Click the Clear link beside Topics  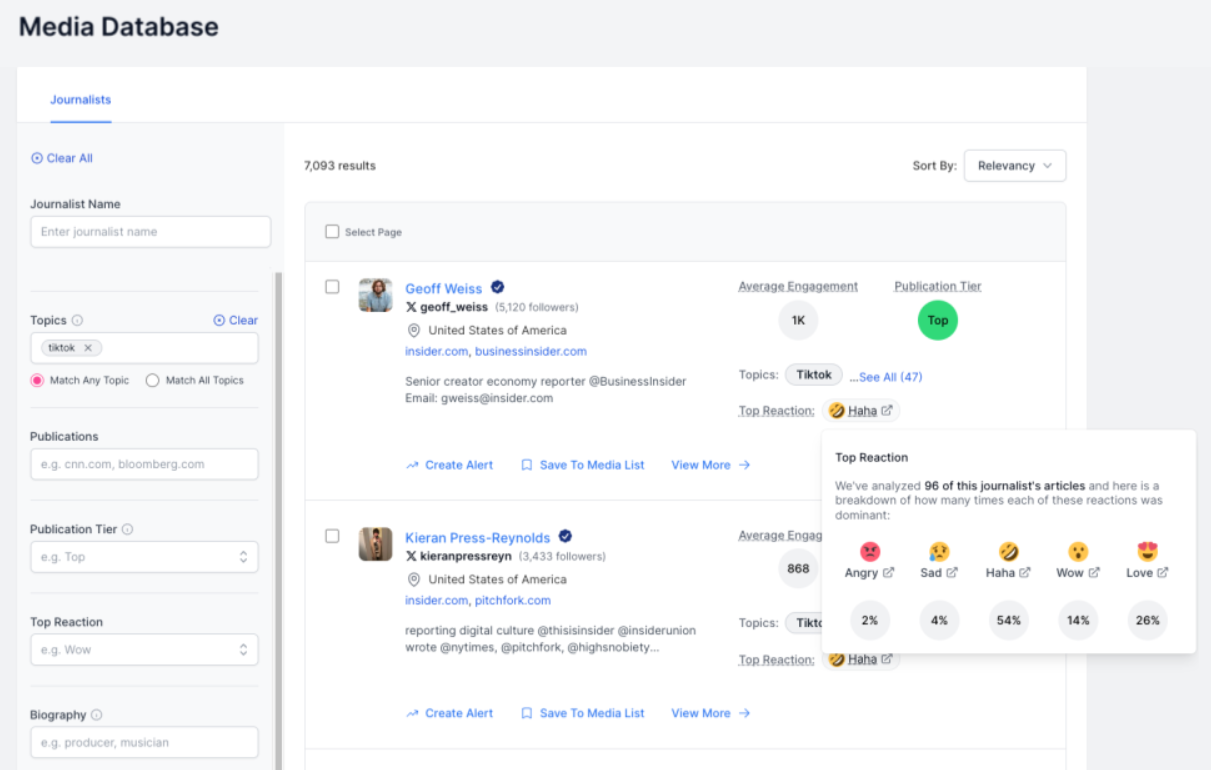[236, 320]
